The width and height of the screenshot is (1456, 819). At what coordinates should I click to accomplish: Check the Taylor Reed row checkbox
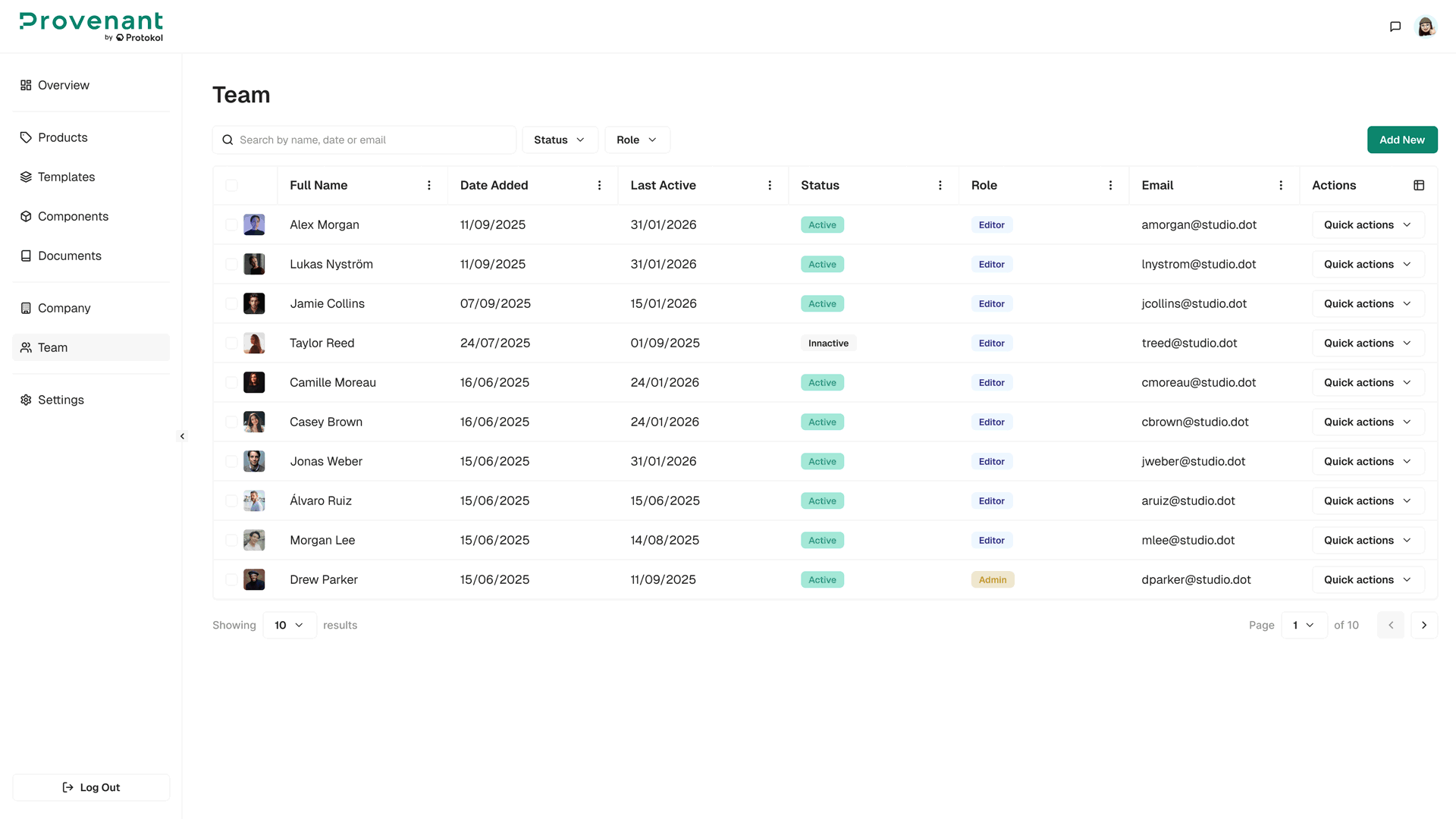pyautogui.click(x=231, y=343)
